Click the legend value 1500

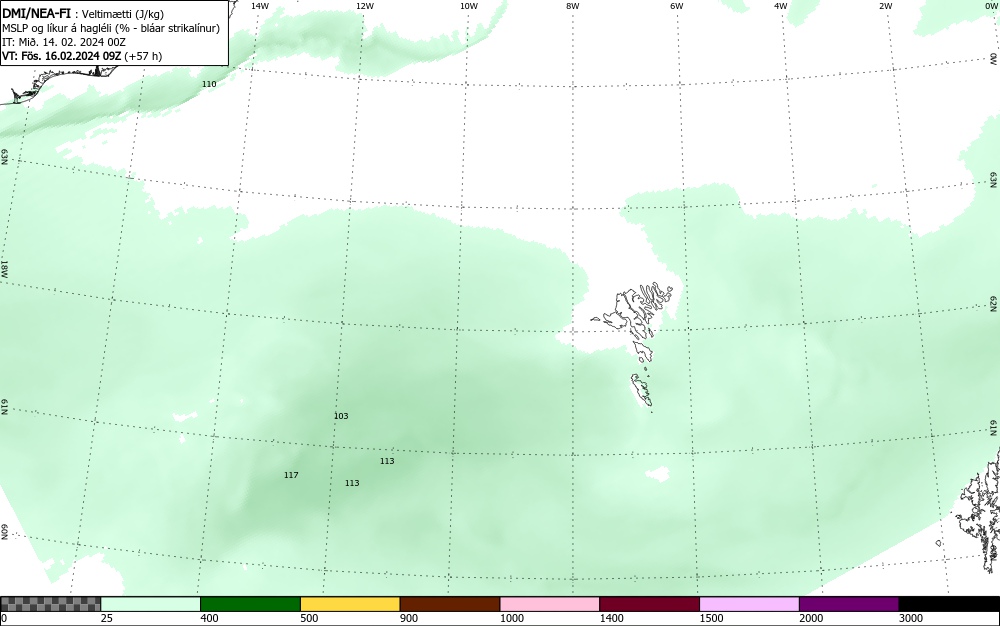click(712, 618)
